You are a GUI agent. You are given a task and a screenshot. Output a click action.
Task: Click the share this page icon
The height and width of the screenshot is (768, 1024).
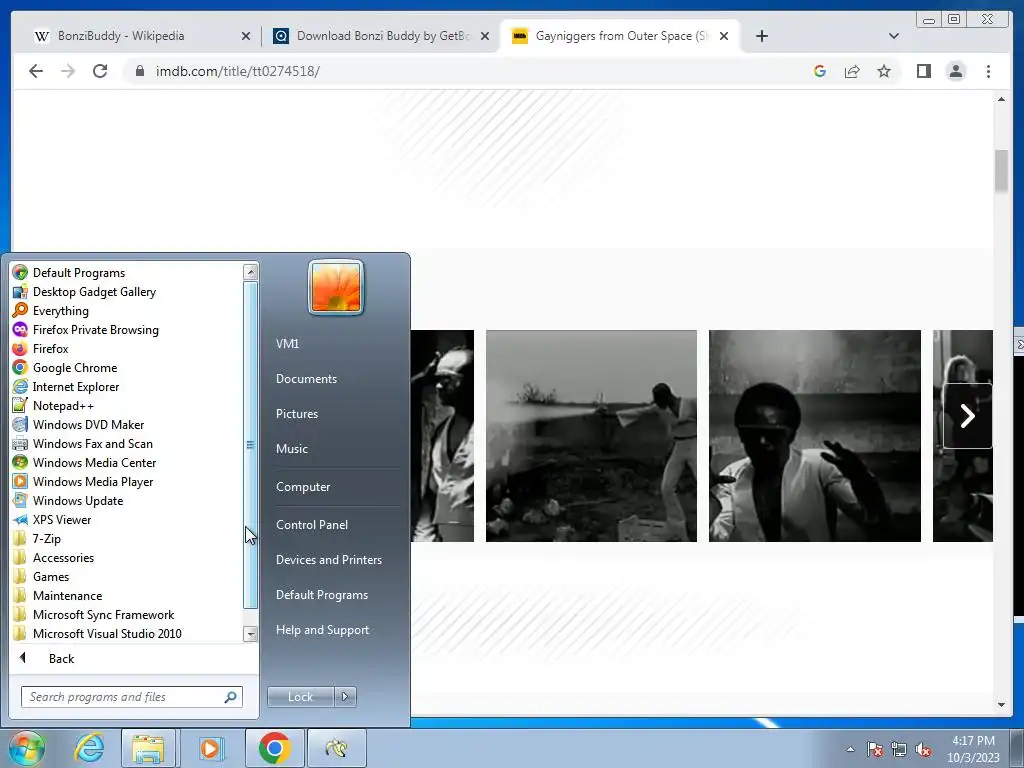pyautogui.click(x=852, y=71)
